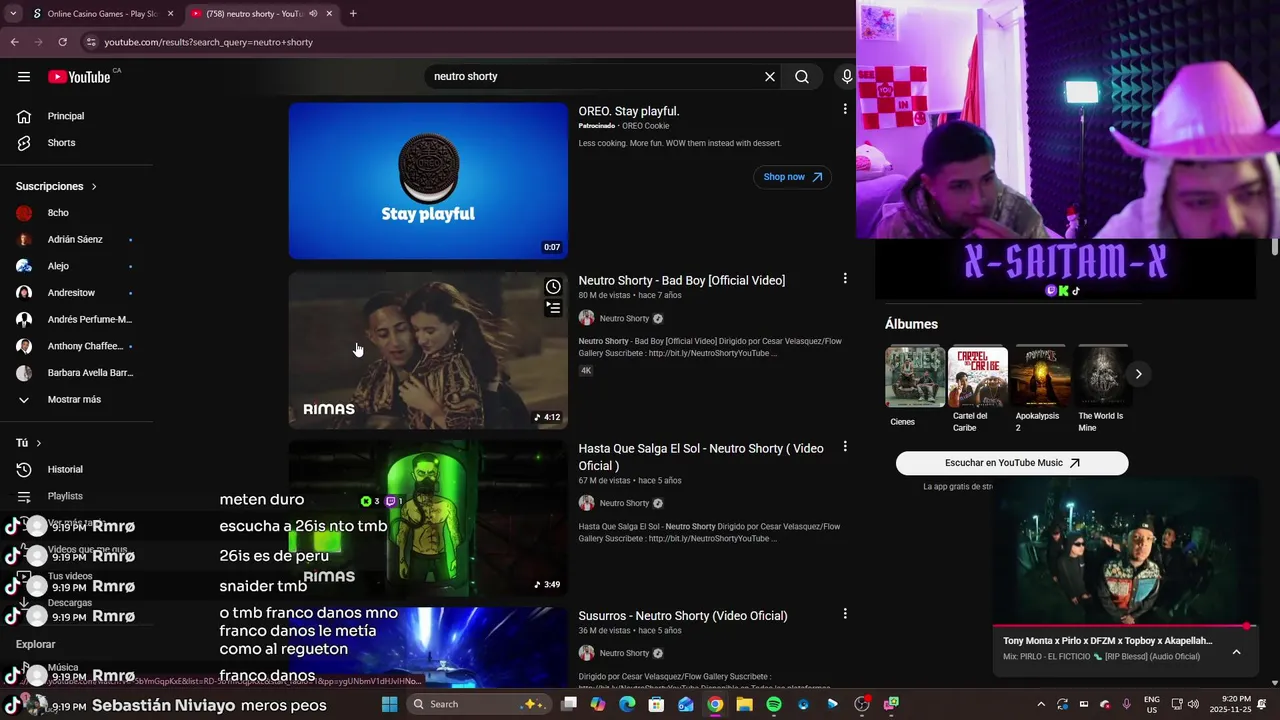Run search with the magnifier button
This screenshot has width=1280, height=720.
(x=802, y=77)
